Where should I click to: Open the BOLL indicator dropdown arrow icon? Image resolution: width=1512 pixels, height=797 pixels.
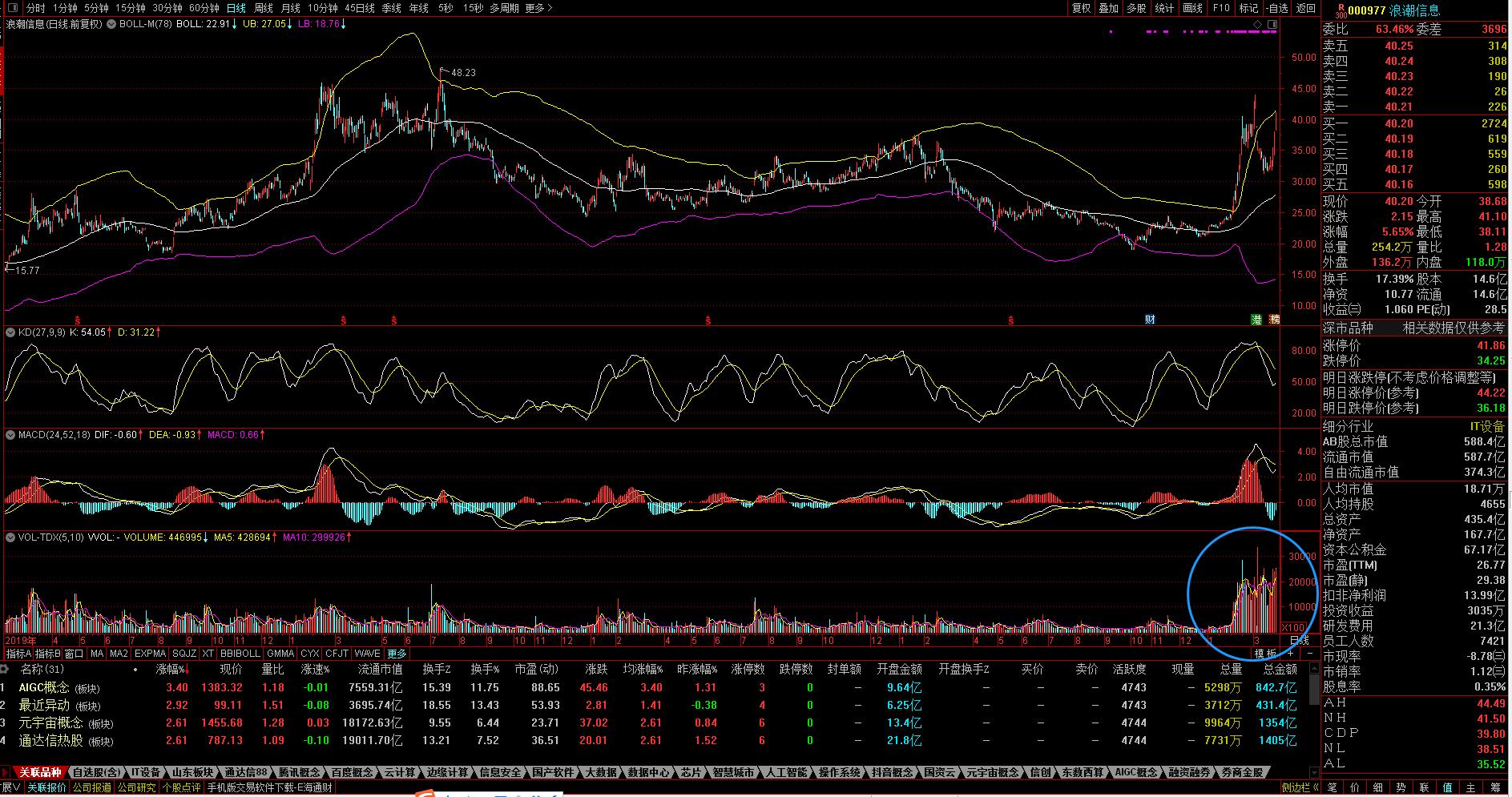(112, 24)
